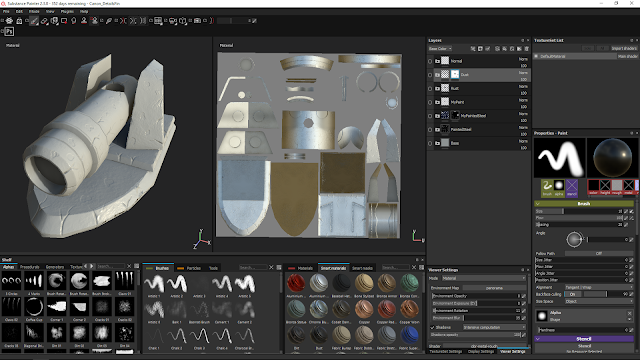Viewport: 640px width, 360px height.
Task: Select the Material picker eyedropper tool
Action: pyautogui.click(x=109, y=21)
